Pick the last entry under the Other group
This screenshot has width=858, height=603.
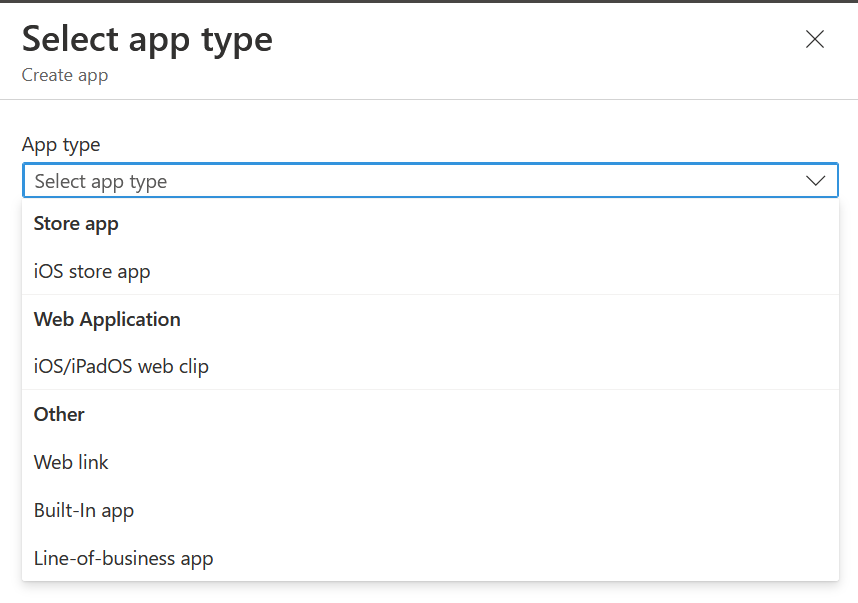(x=123, y=558)
